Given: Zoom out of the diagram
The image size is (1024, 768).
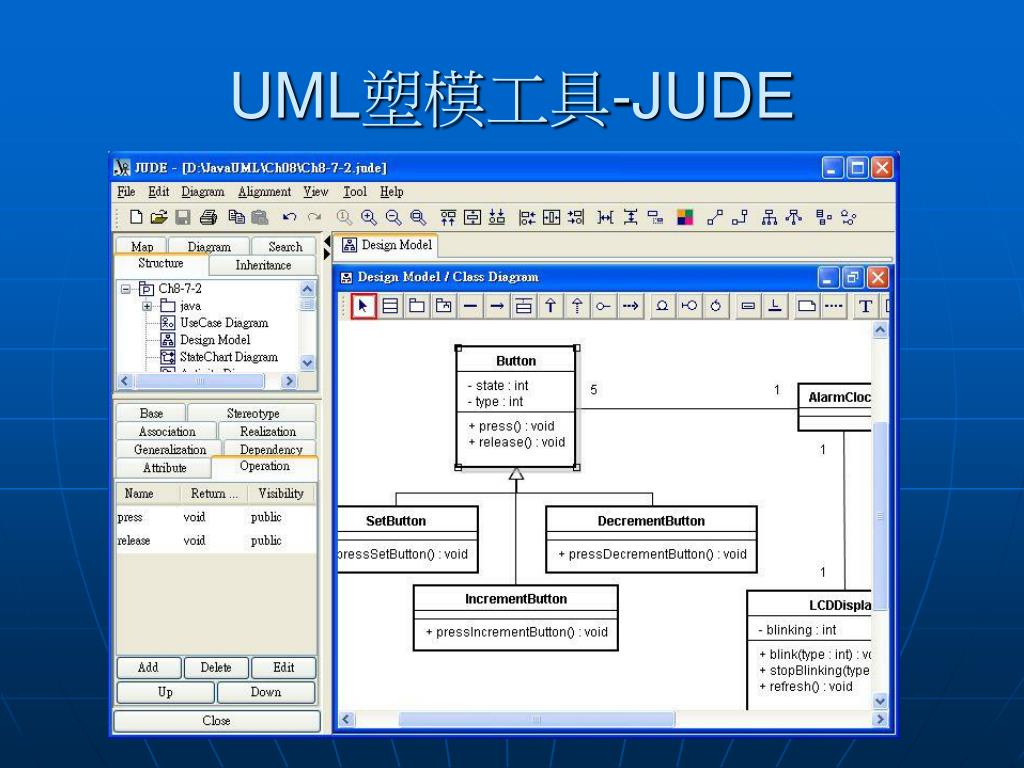Looking at the screenshot, I should (x=393, y=217).
